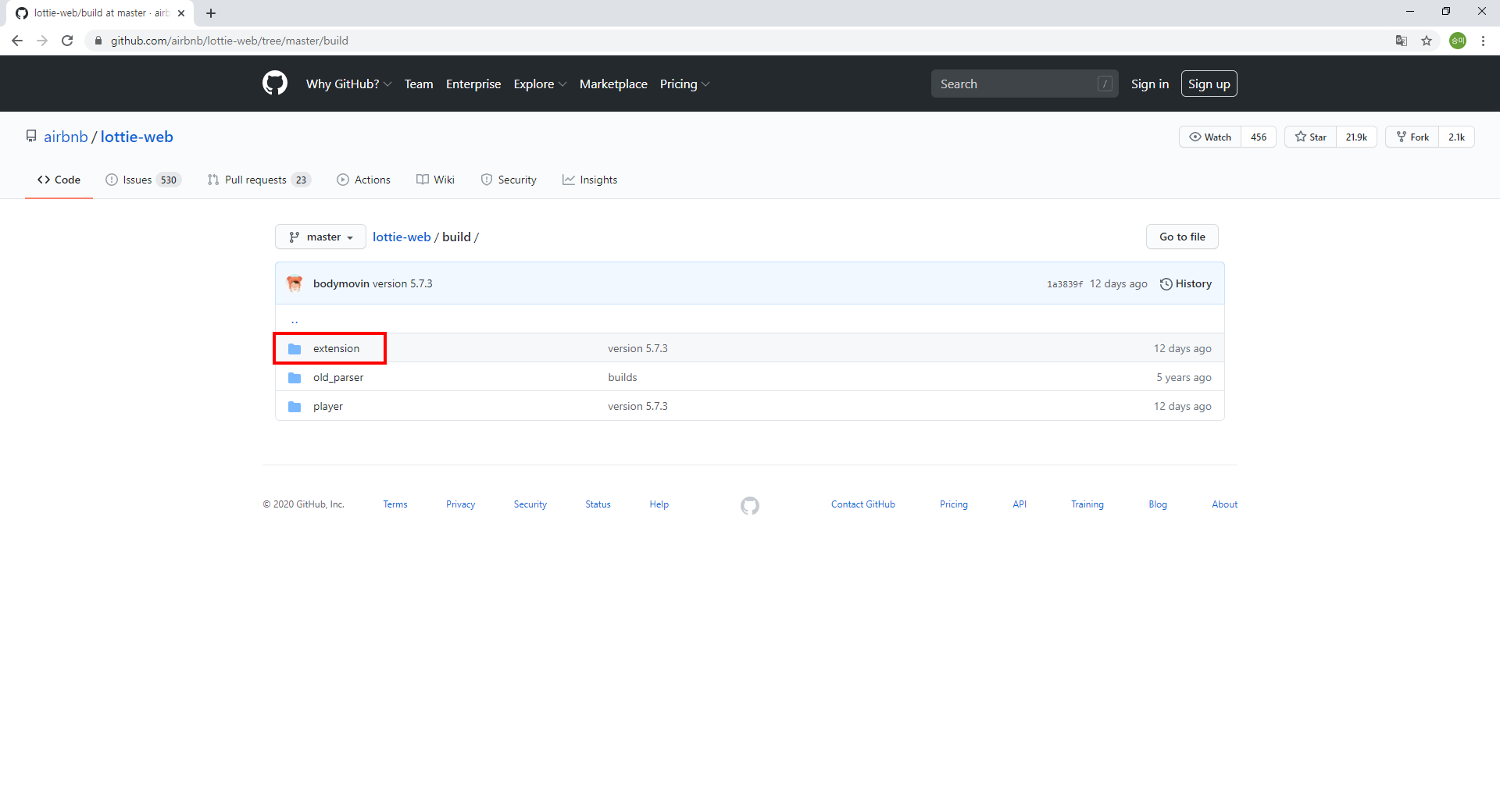1500x812 pixels.
Task: View commit History
Action: [x=1186, y=283]
